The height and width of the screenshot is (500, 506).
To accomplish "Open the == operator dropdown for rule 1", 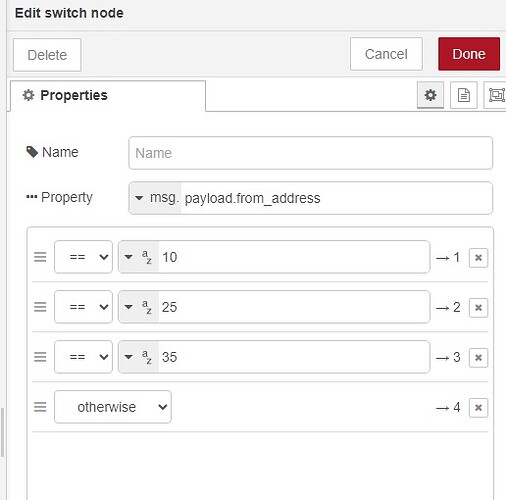I will pos(83,257).
